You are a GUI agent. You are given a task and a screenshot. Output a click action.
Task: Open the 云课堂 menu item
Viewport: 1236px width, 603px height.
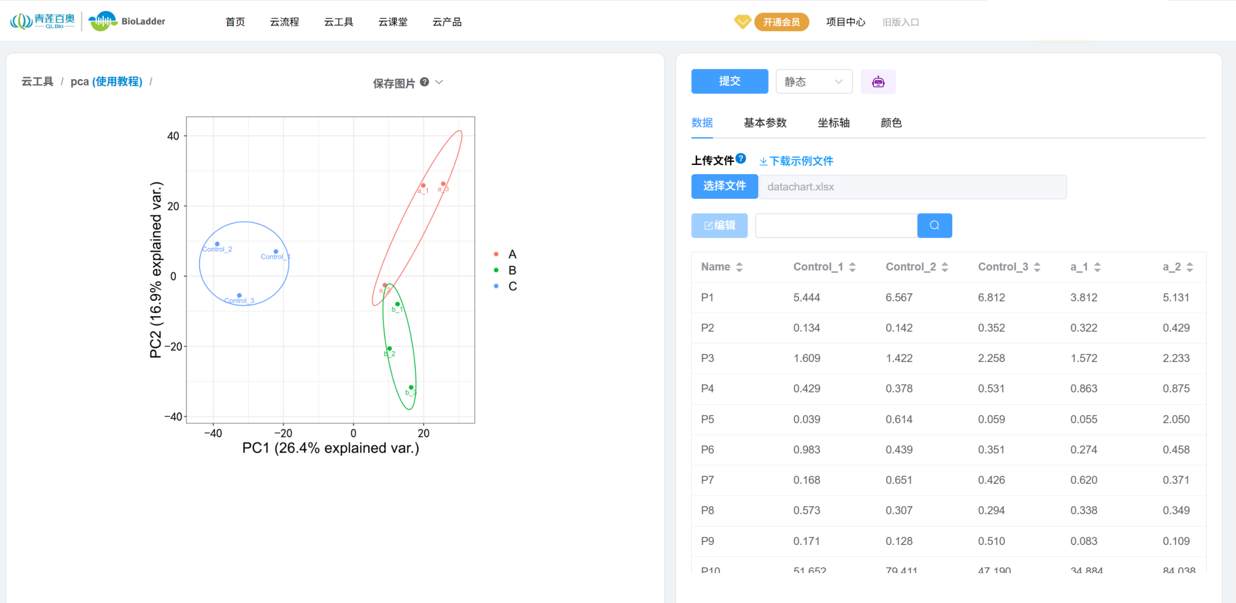point(392,21)
